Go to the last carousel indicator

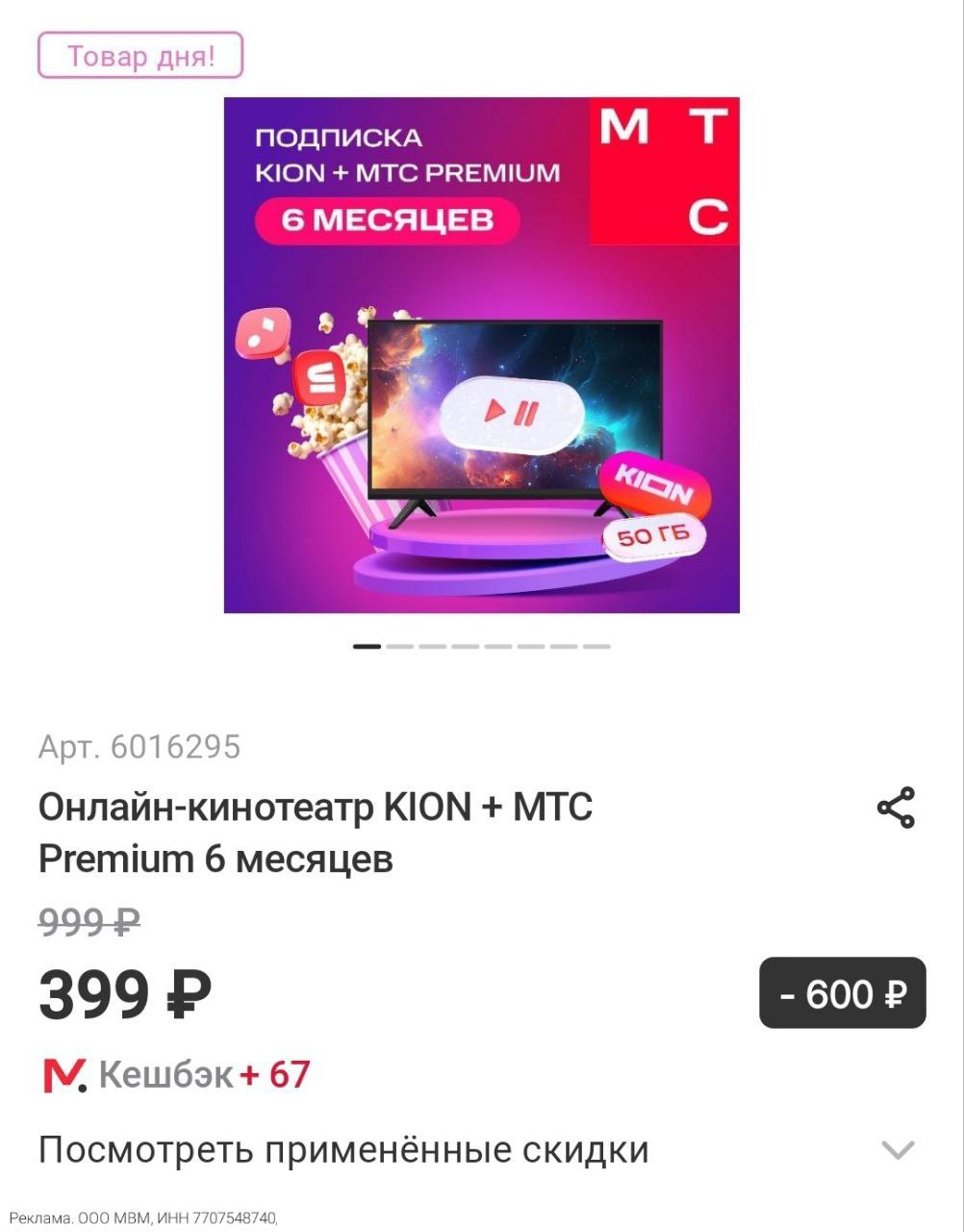tap(596, 646)
